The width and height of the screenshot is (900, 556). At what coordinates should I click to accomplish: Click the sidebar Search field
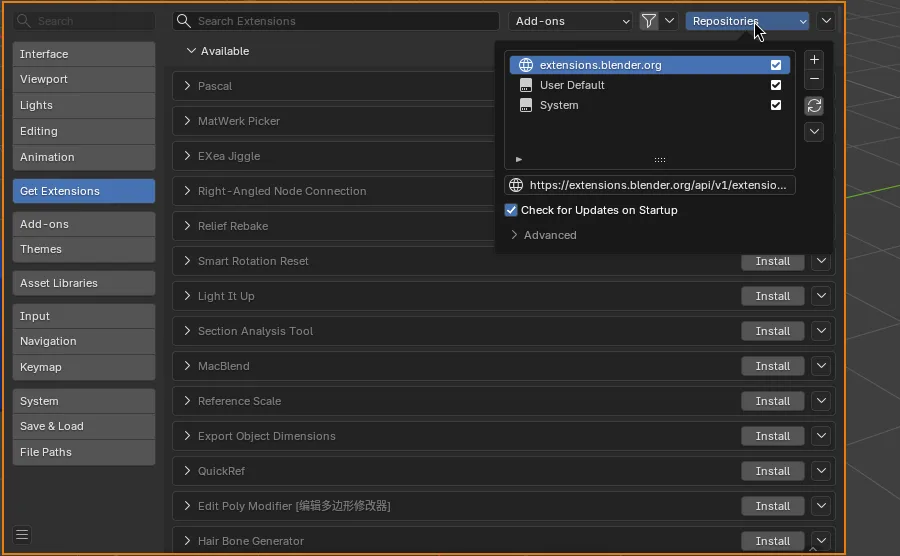[84, 21]
